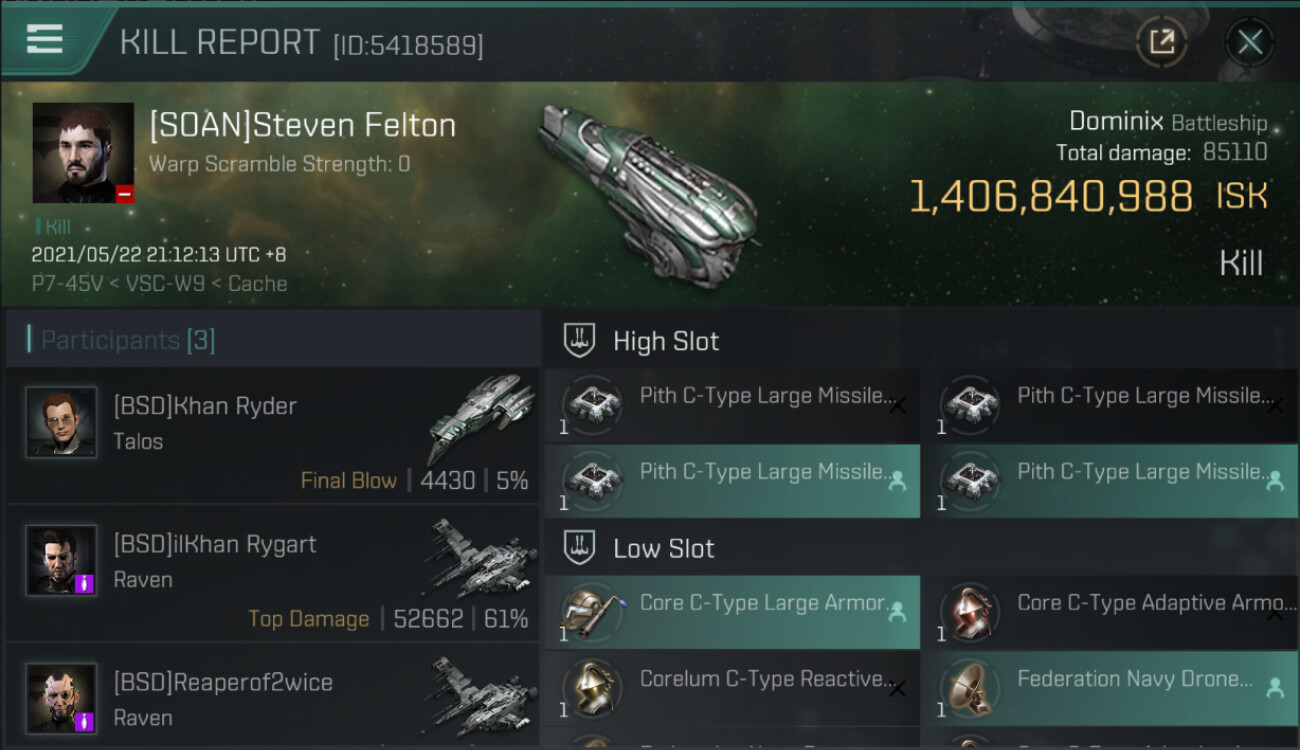Open Steven Felton's character portrait
The image size is (1300, 750).
[x=83, y=153]
